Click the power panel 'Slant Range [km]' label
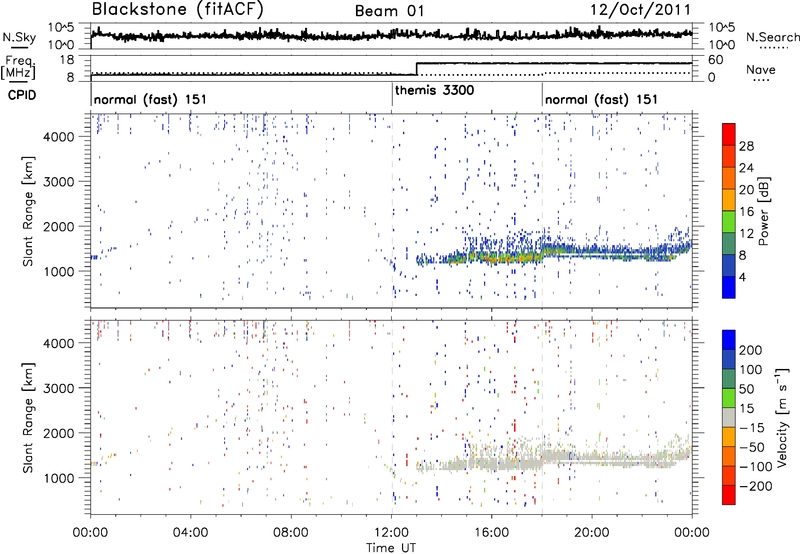This screenshot has width=800, height=554. 29,211
